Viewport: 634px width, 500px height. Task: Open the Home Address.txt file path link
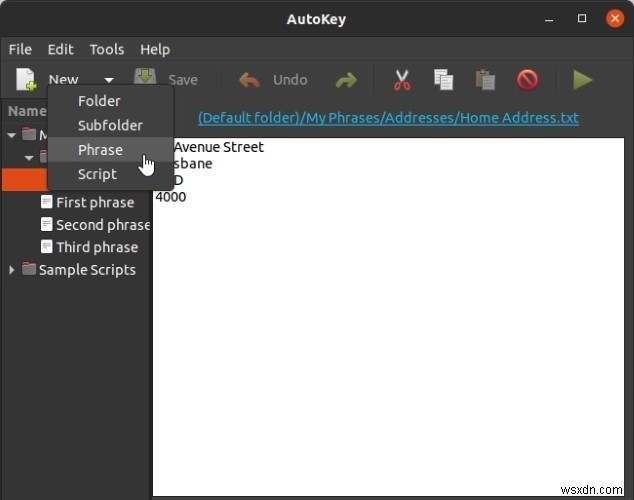tap(388, 118)
